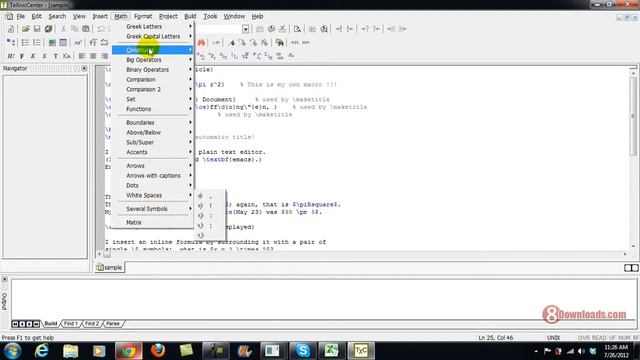
Task: Click the Cut scissors icon
Action: click(x=63, y=29)
